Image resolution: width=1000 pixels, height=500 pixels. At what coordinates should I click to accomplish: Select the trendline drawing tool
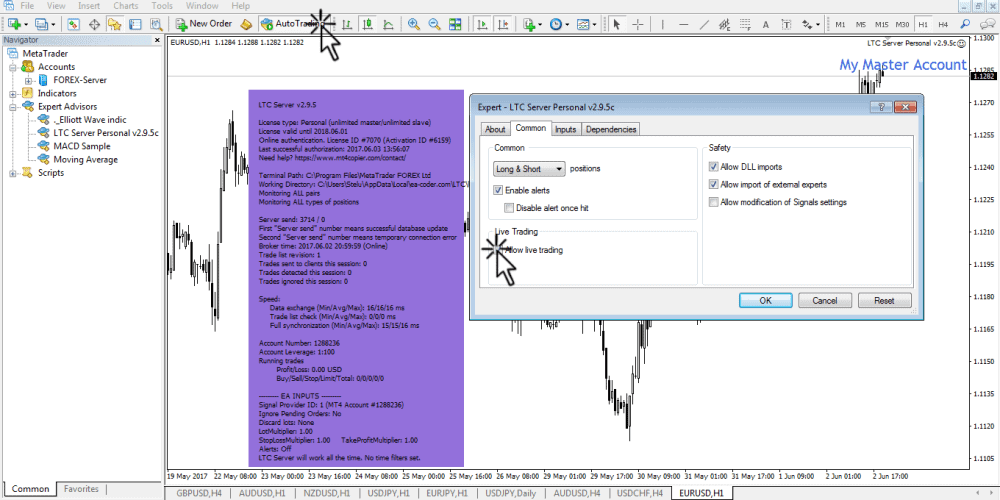704,24
